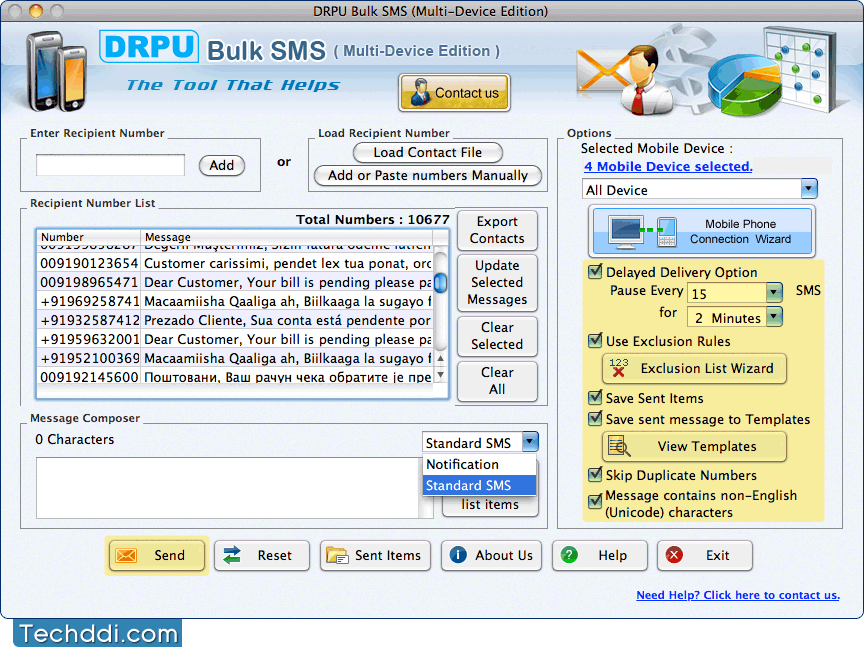Click the Reset arrows icon
Screen dimensions: 864x647
tap(232, 555)
